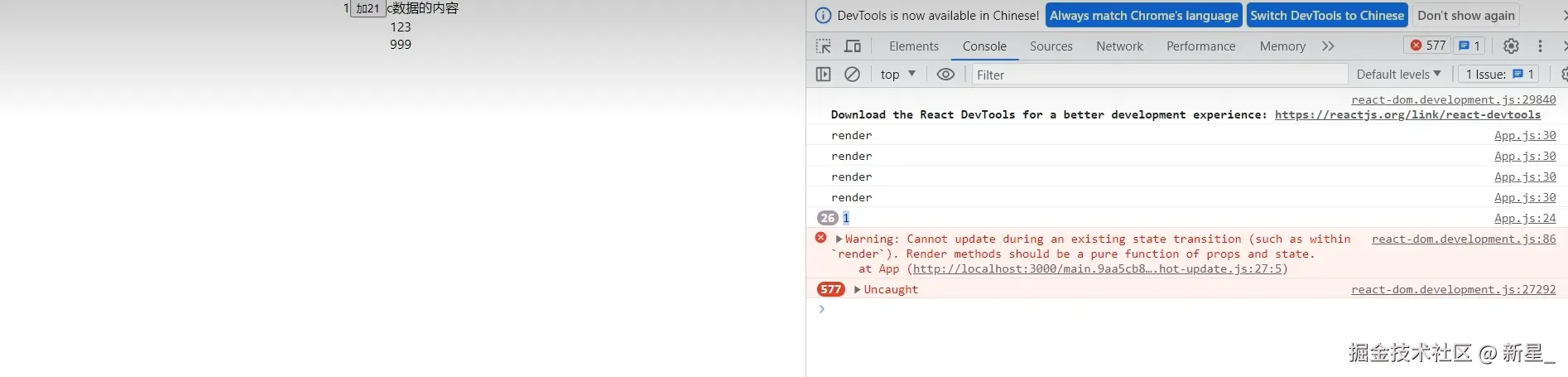Click the c数据的内容 text on page

point(422,8)
